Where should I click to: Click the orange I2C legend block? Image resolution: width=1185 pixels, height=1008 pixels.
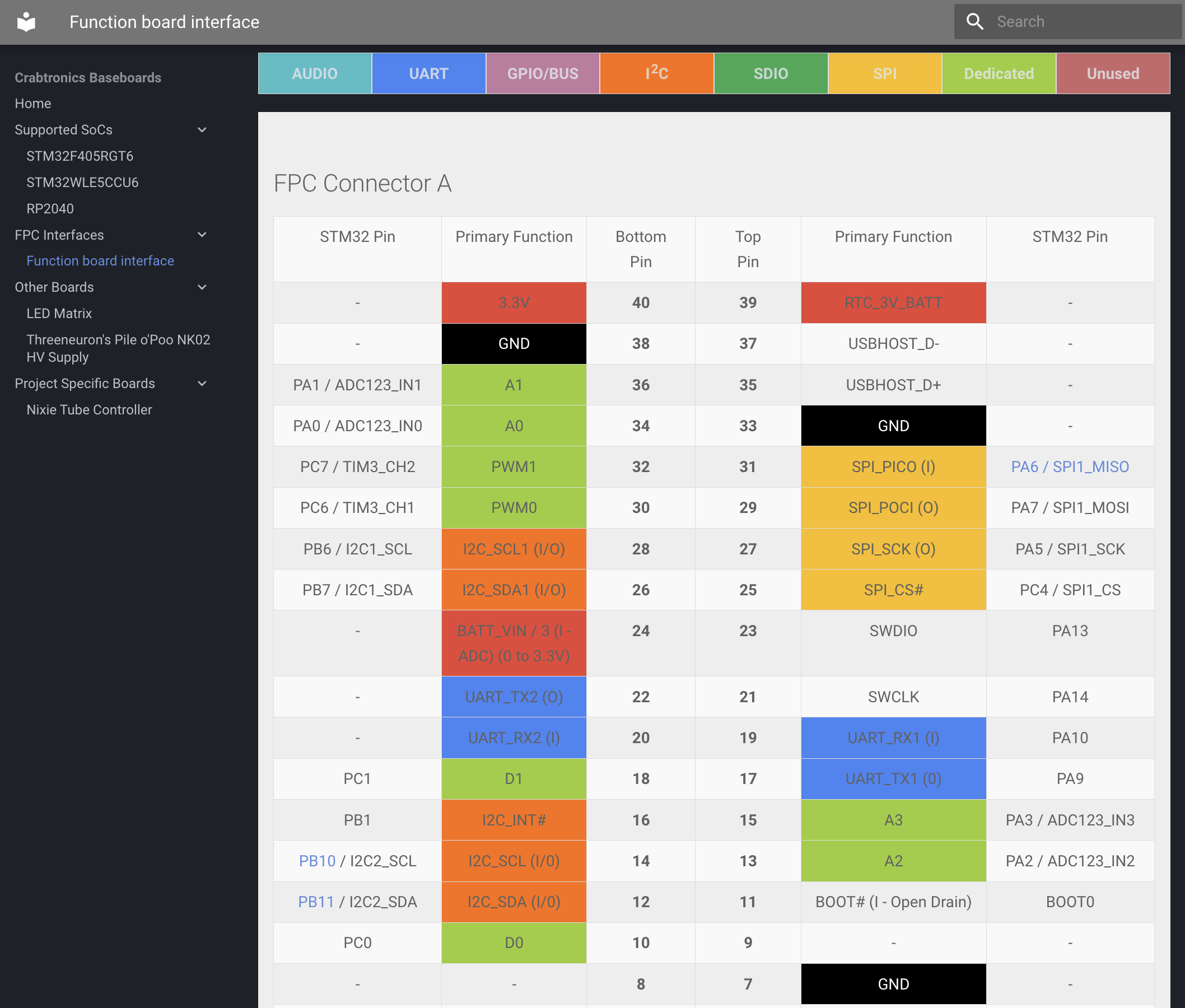coord(656,74)
